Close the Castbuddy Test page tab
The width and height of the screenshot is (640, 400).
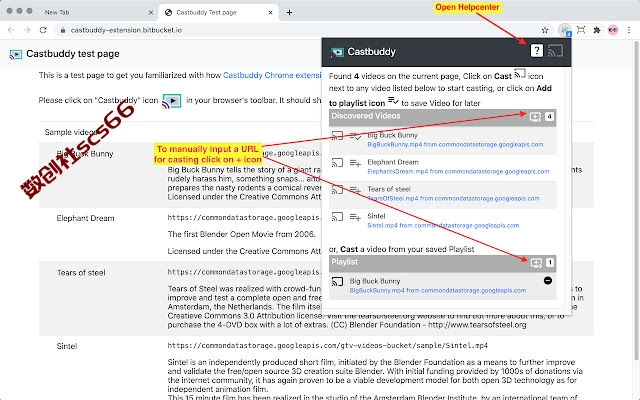click(x=270, y=12)
